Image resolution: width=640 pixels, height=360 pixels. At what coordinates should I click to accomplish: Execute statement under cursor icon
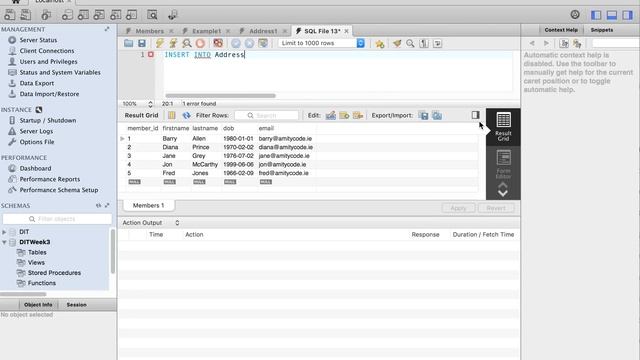[x=173, y=43]
